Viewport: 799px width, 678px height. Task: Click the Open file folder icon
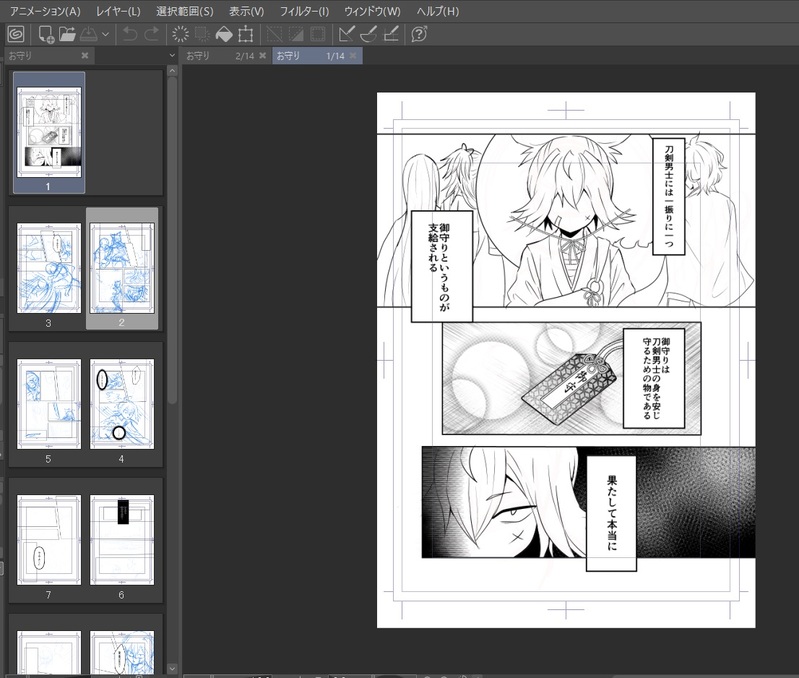[x=67, y=35]
